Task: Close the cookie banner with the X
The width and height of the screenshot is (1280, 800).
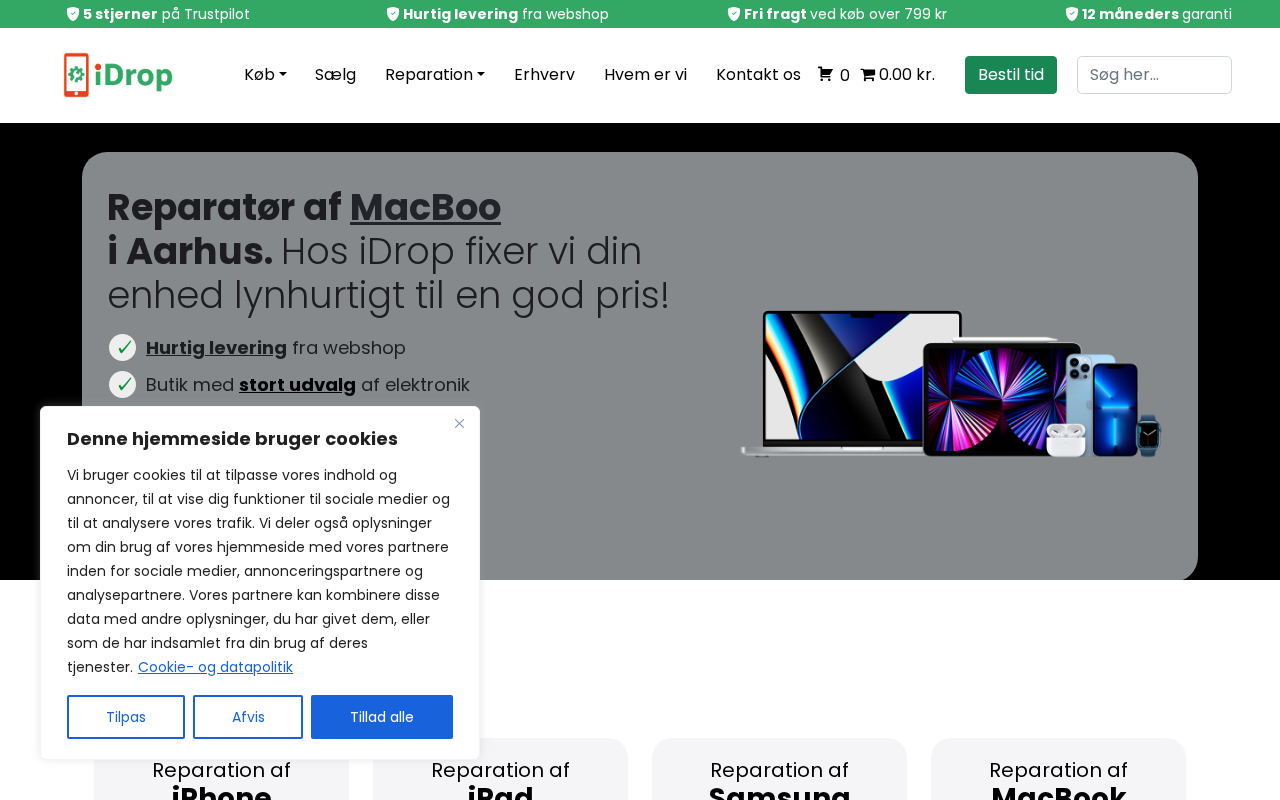Action: click(459, 424)
